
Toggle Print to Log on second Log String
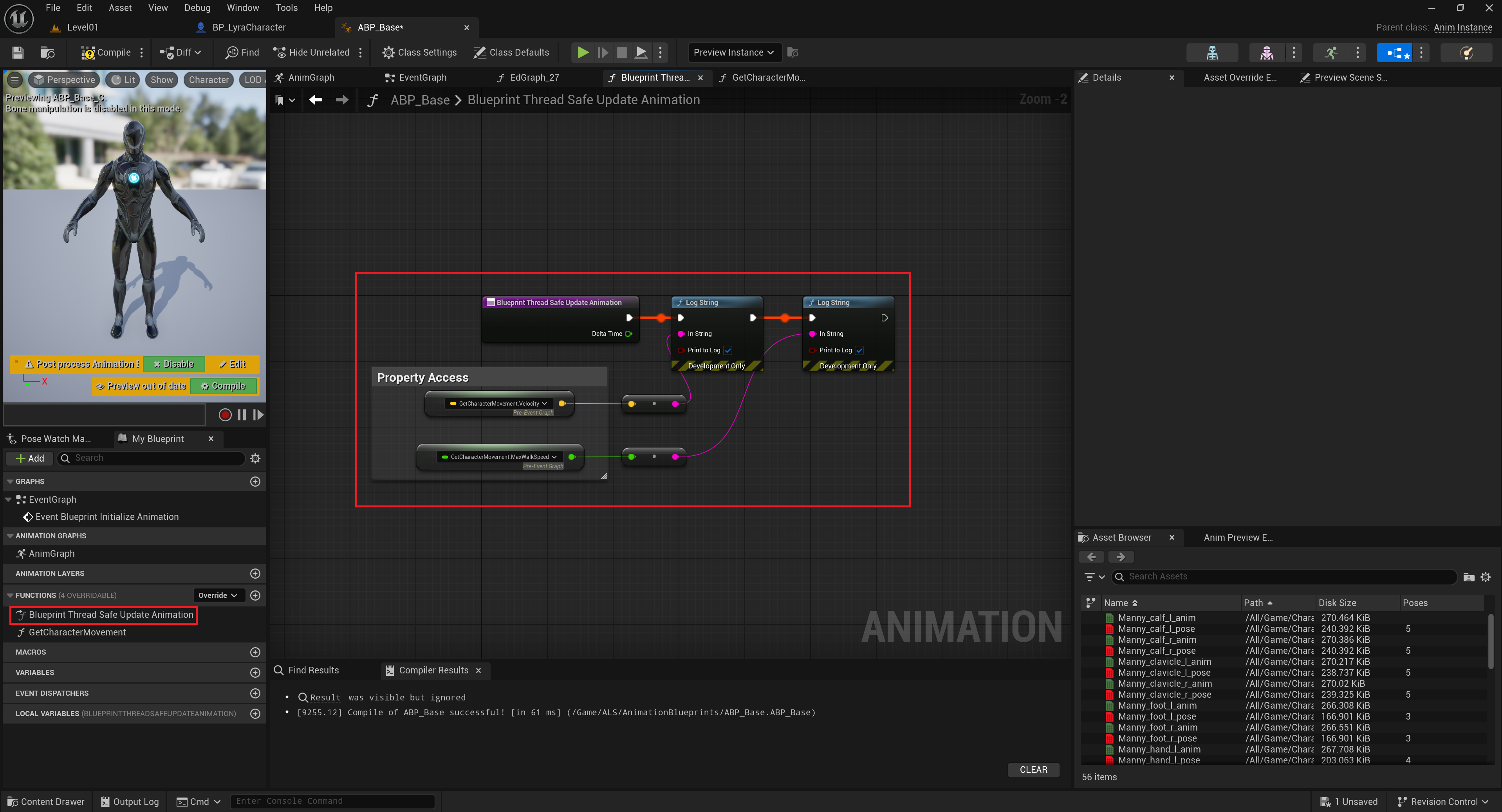point(859,350)
